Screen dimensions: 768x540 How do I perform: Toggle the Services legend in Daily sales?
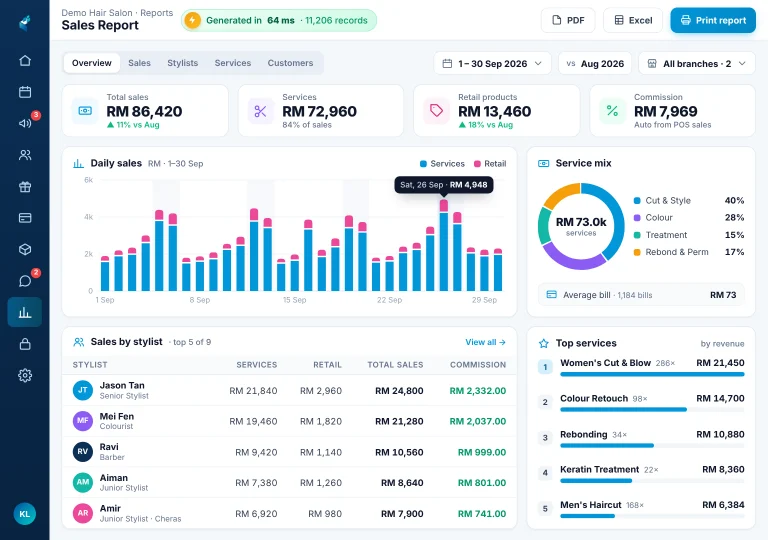click(442, 164)
